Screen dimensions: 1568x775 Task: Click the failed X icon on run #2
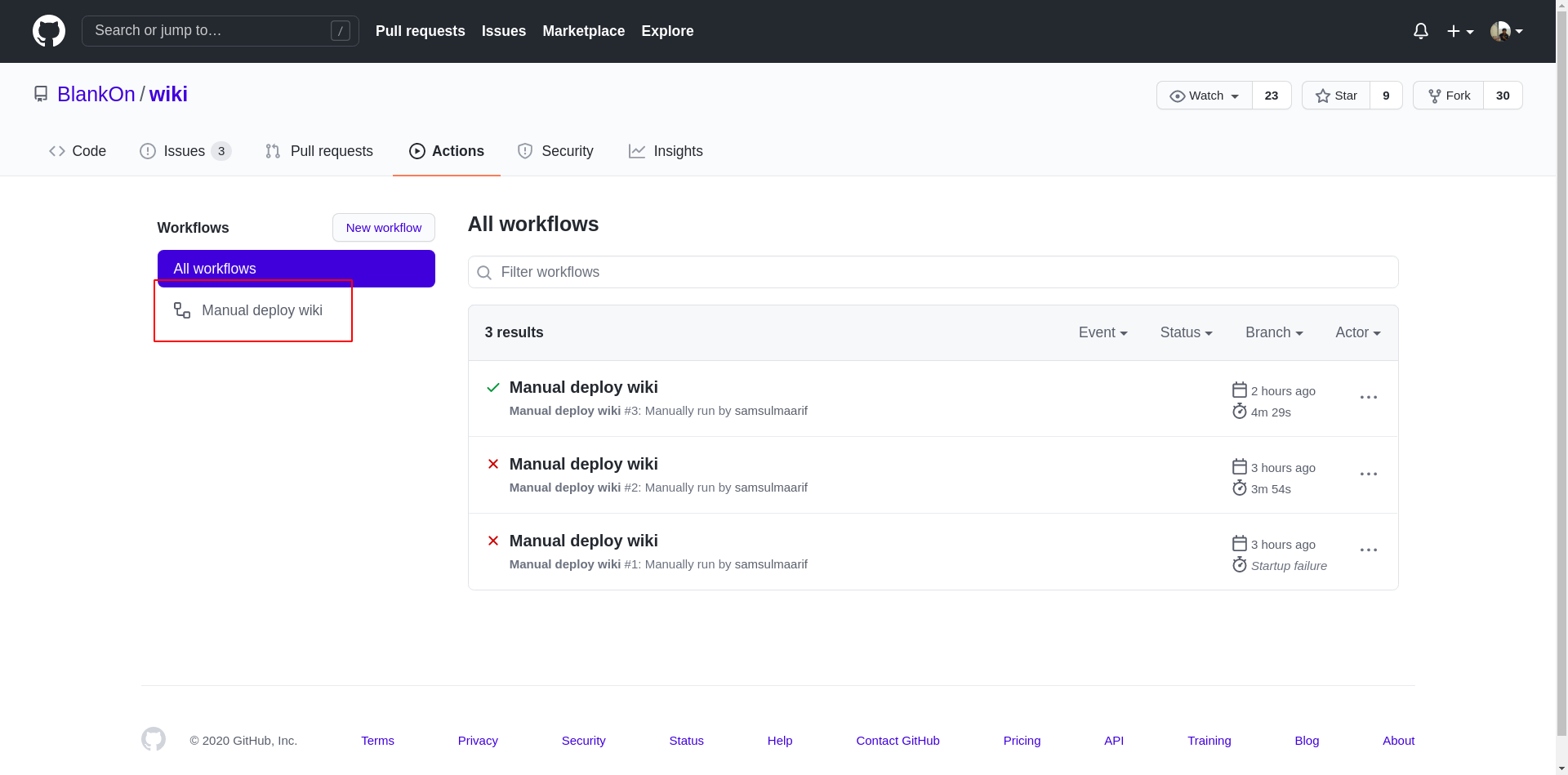(x=493, y=464)
